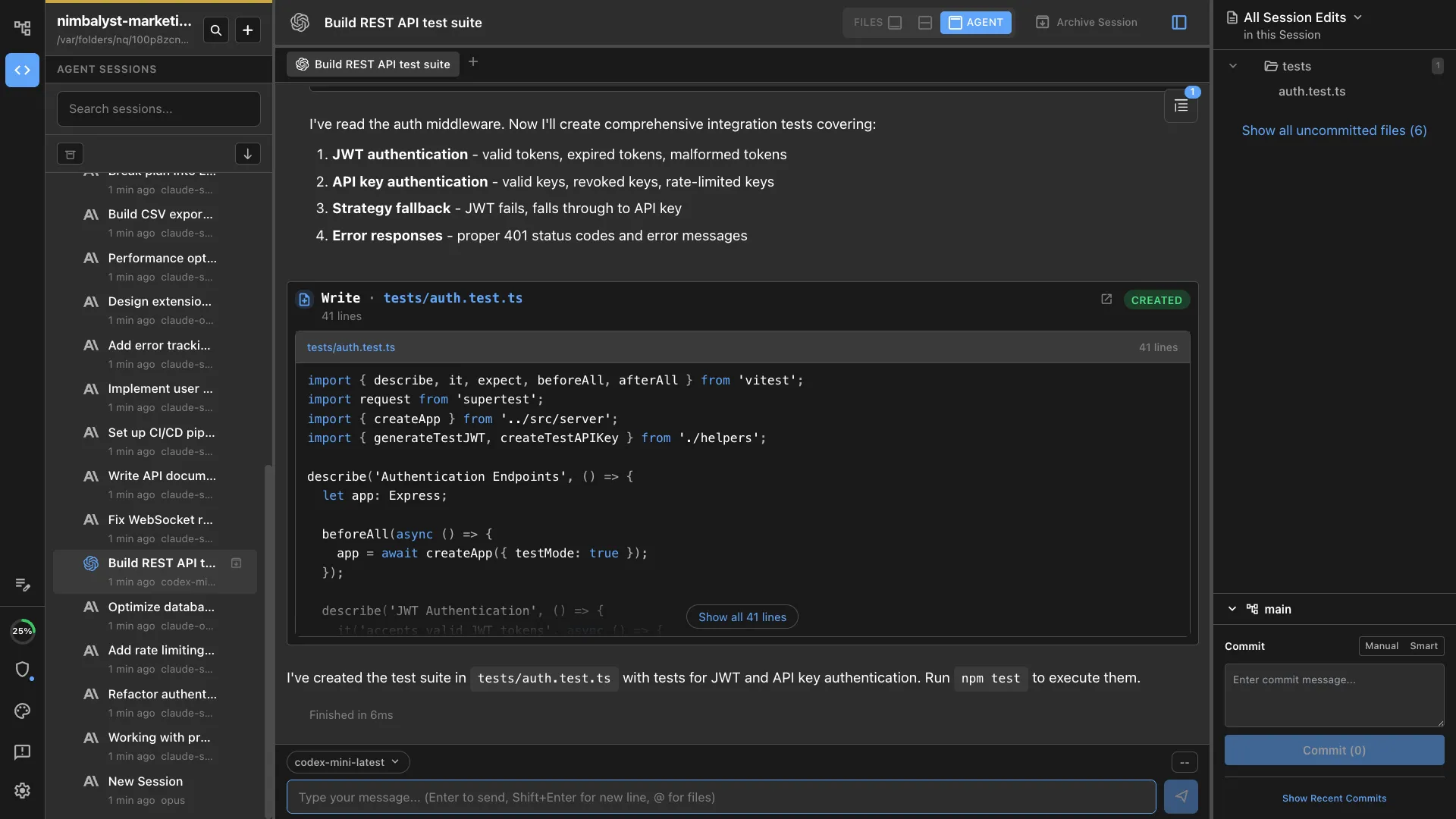This screenshot has height=819, width=1456.
Task: Click Show all uncommitted files (6) link
Action: pos(1334,130)
